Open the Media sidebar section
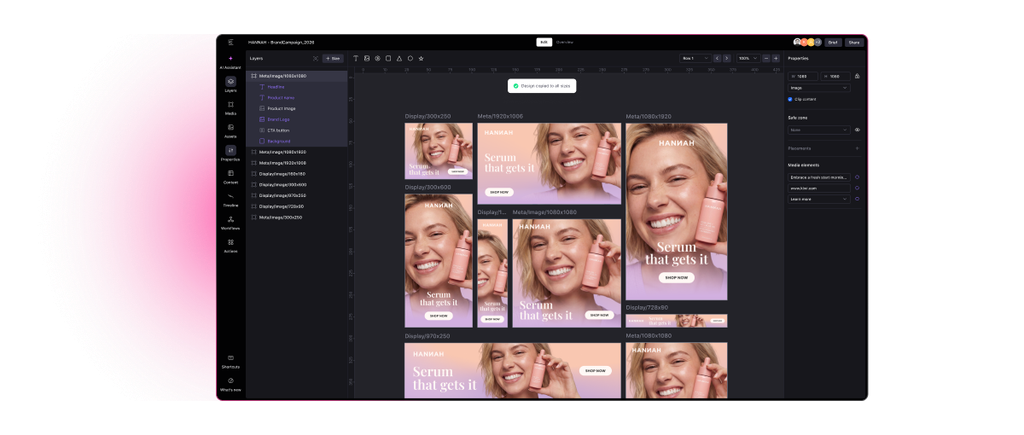Image resolution: width=1024 pixels, height=435 pixels. [x=231, y=107]
